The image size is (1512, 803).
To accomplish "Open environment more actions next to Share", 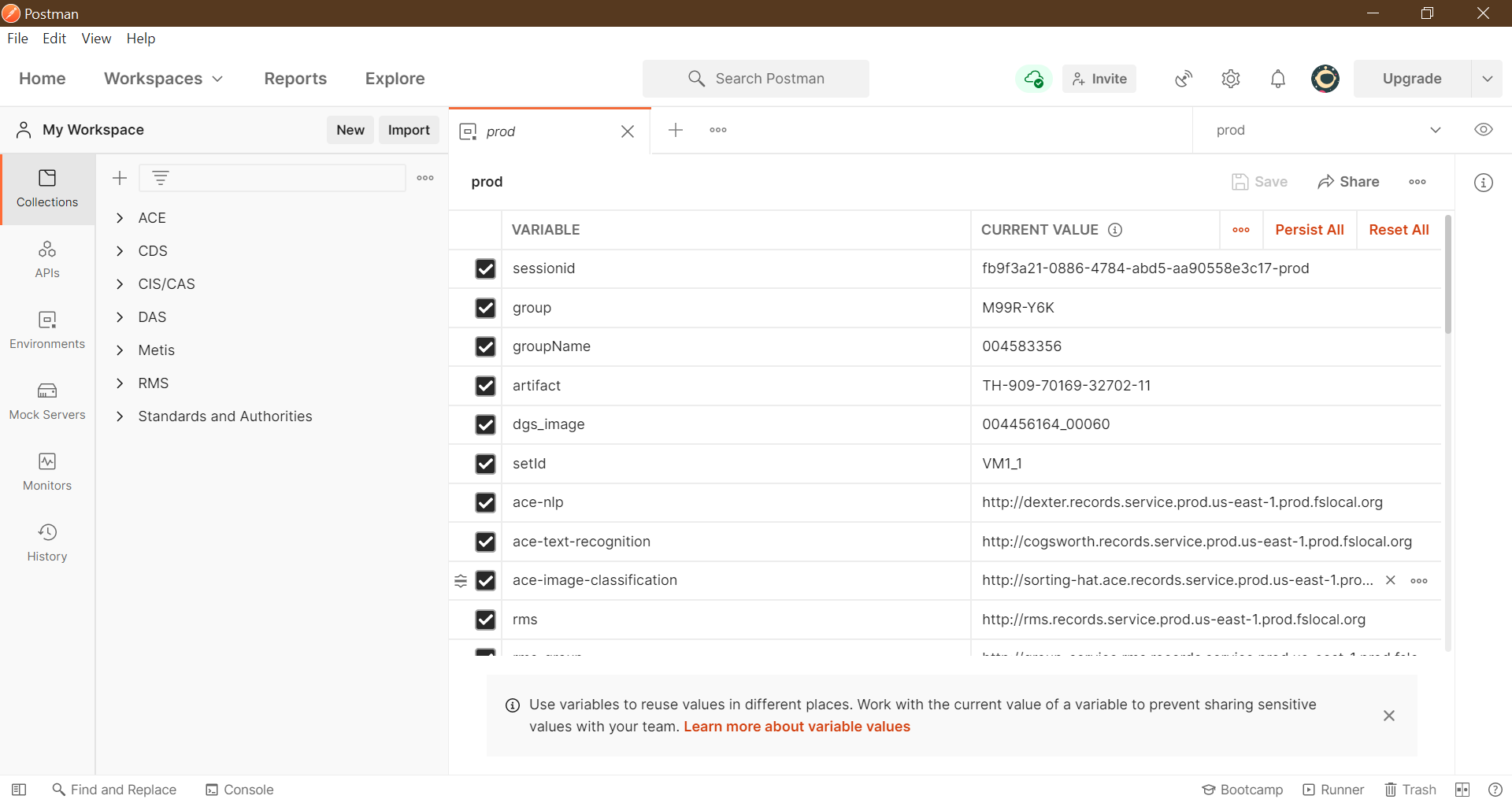I will tap(1417, 182).
